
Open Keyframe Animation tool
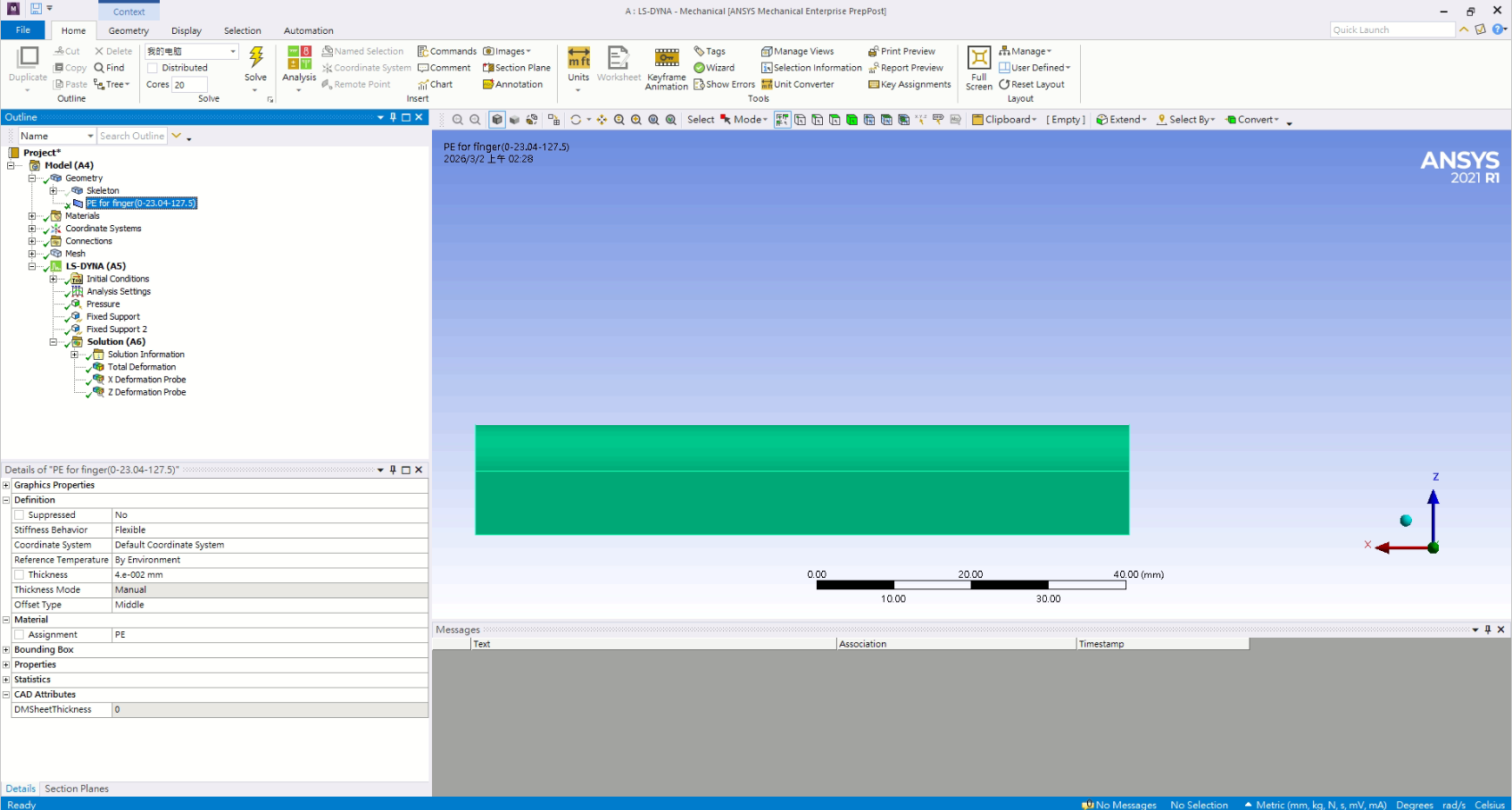667,59
